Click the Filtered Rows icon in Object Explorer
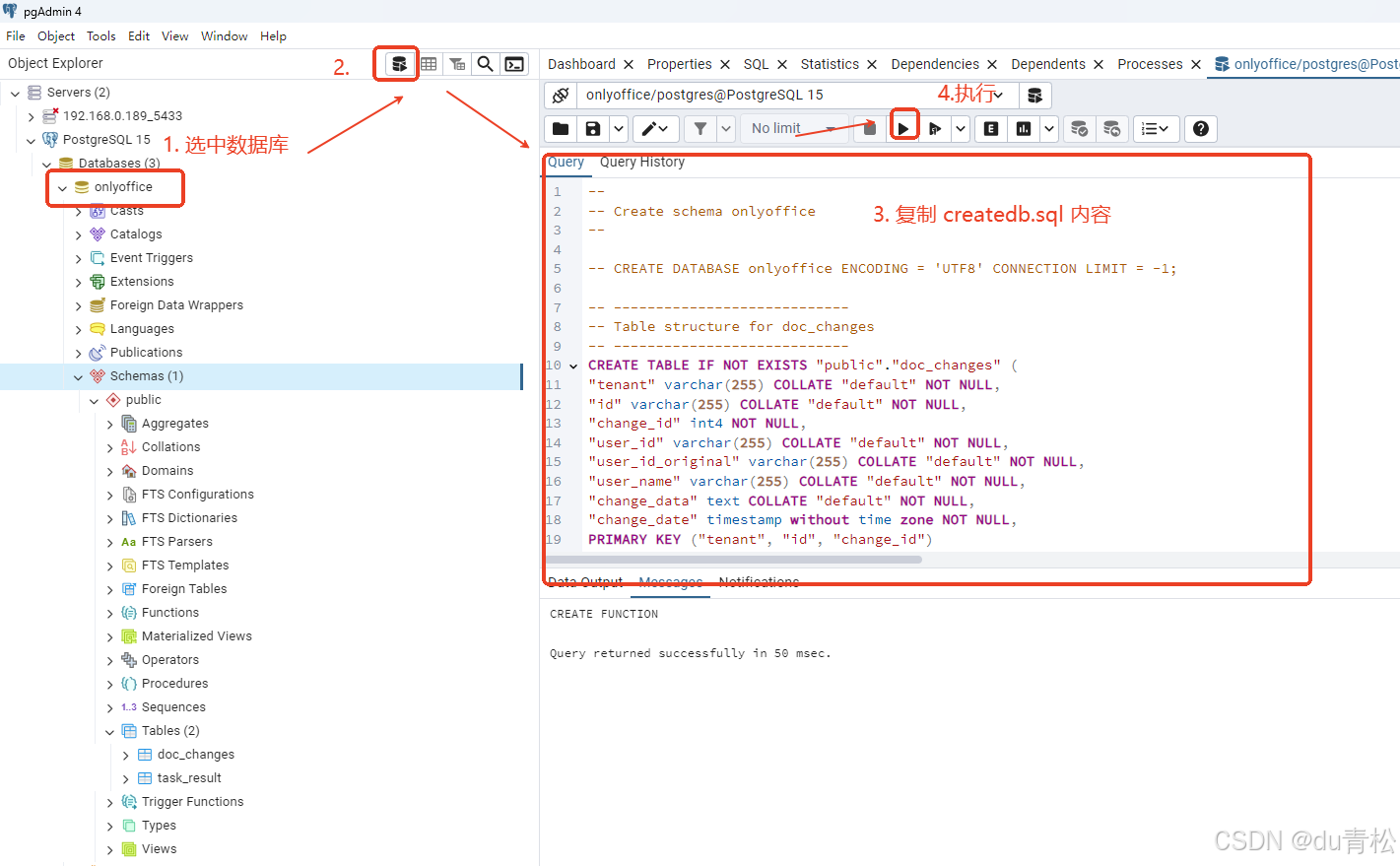 click(x=457, y=64)
